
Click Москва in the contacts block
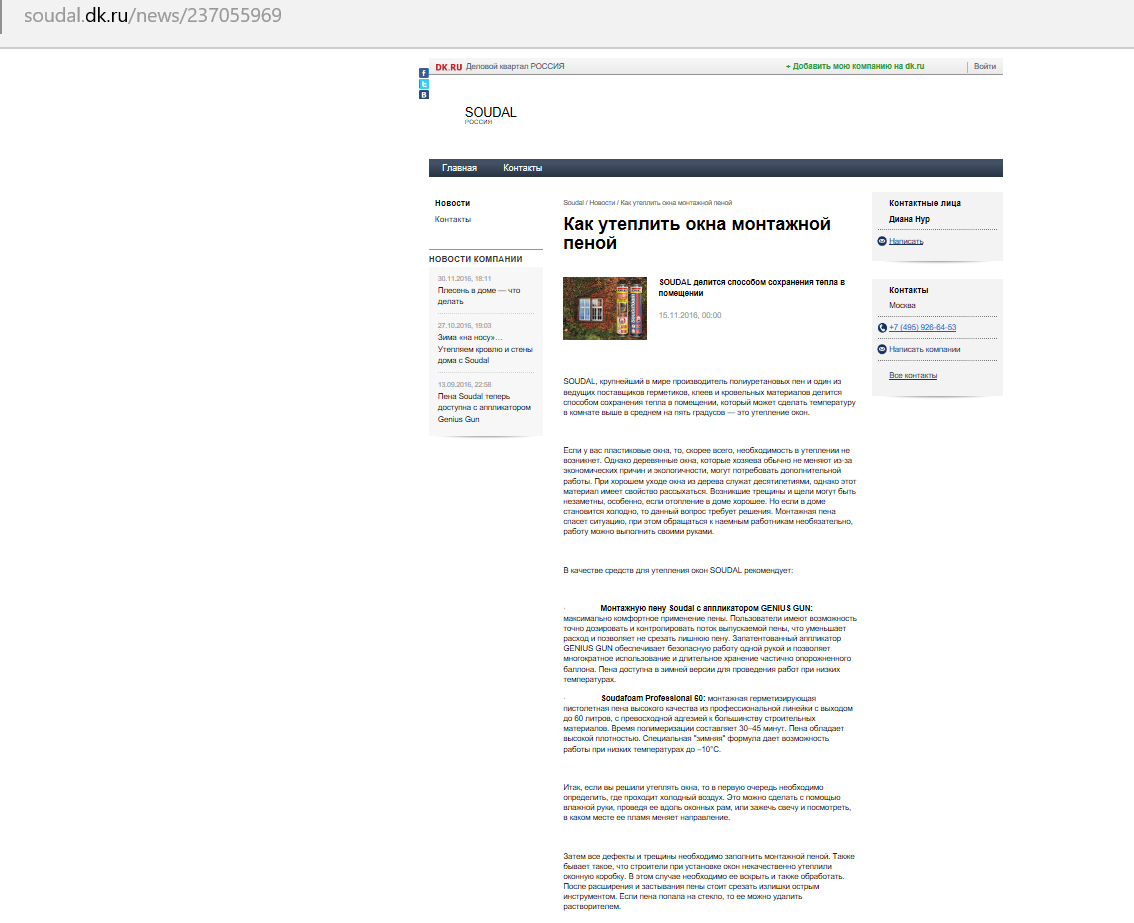pyautogui.click(x=902, y=305)
